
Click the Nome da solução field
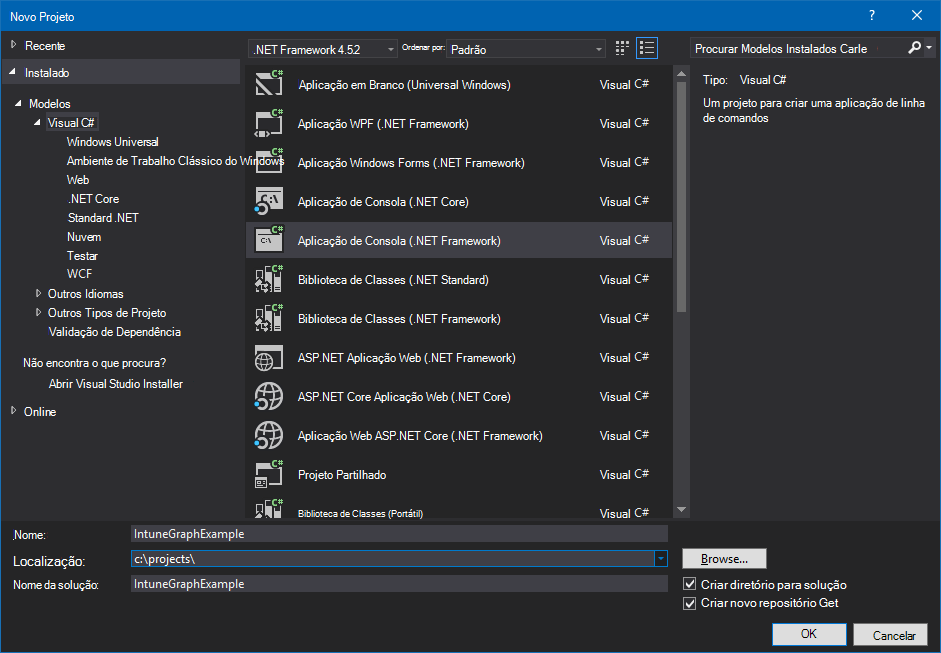point(399,584)
